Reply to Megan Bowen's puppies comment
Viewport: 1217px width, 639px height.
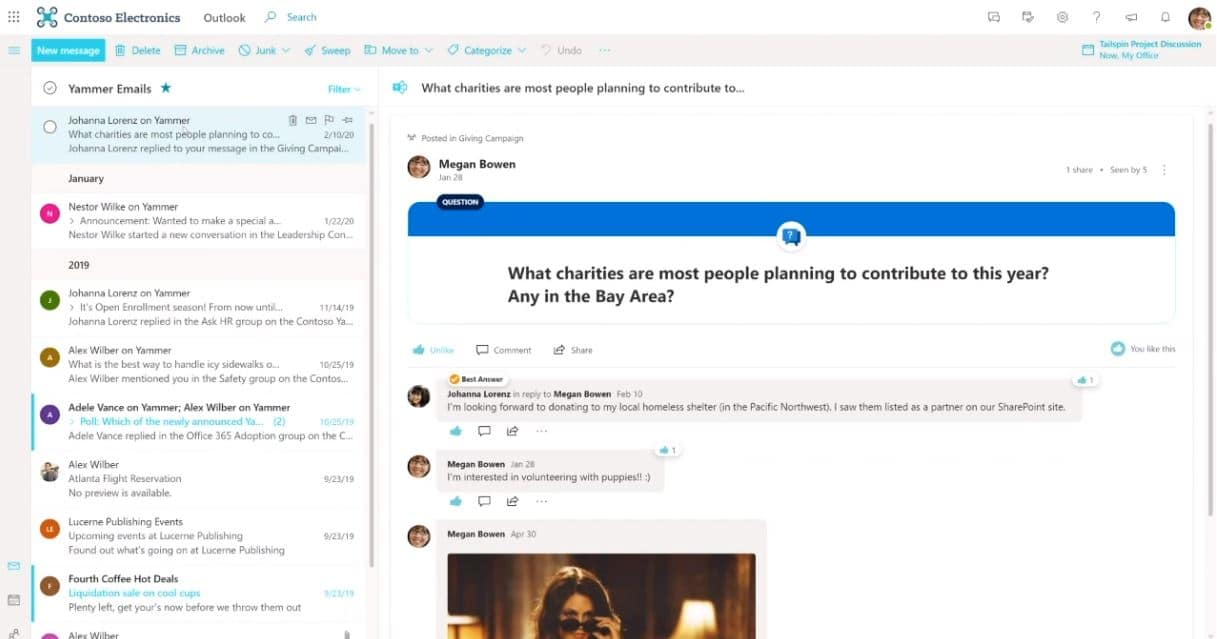[x=484, y=501]
